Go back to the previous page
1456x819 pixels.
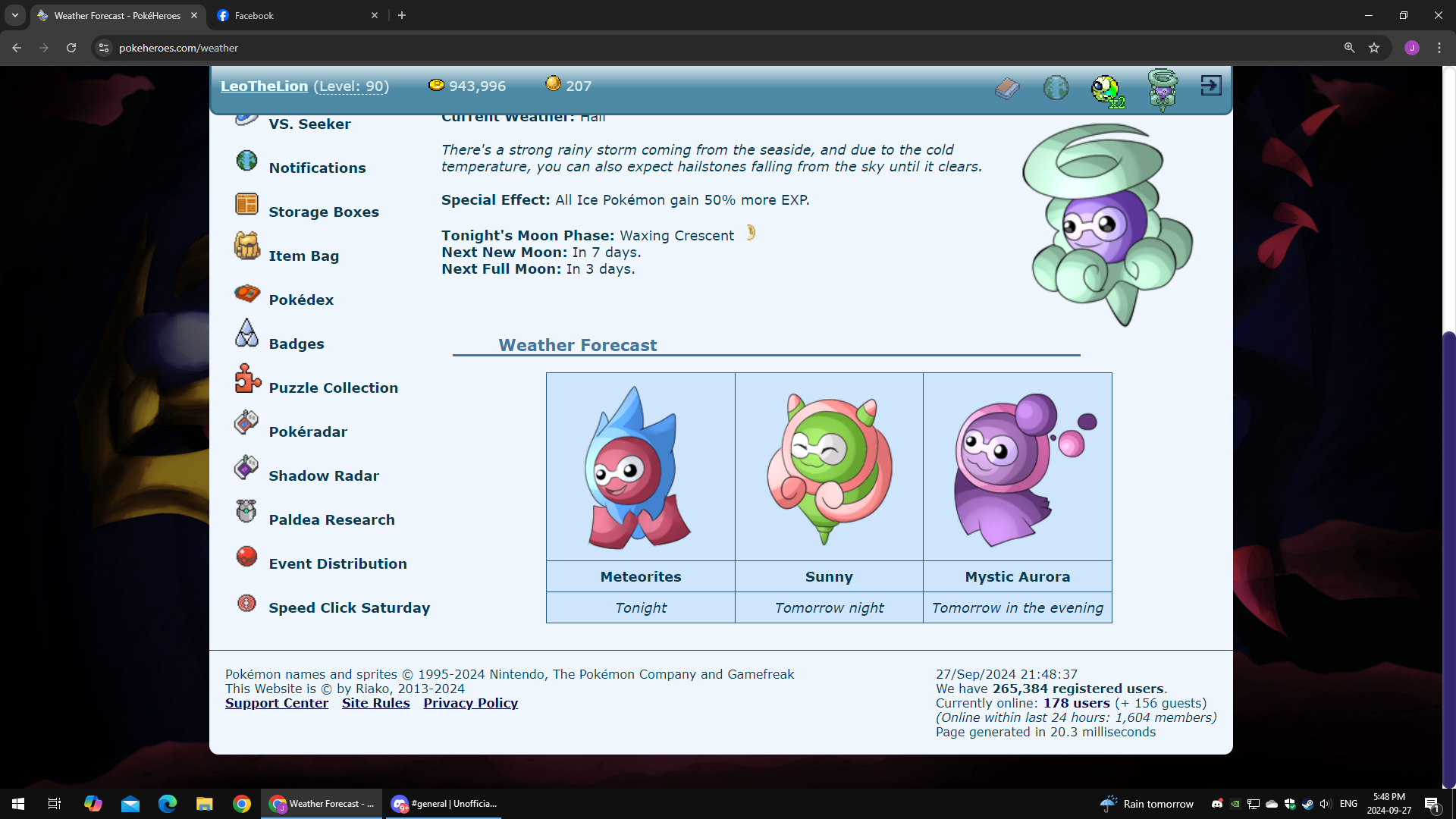tap(17, 48)
